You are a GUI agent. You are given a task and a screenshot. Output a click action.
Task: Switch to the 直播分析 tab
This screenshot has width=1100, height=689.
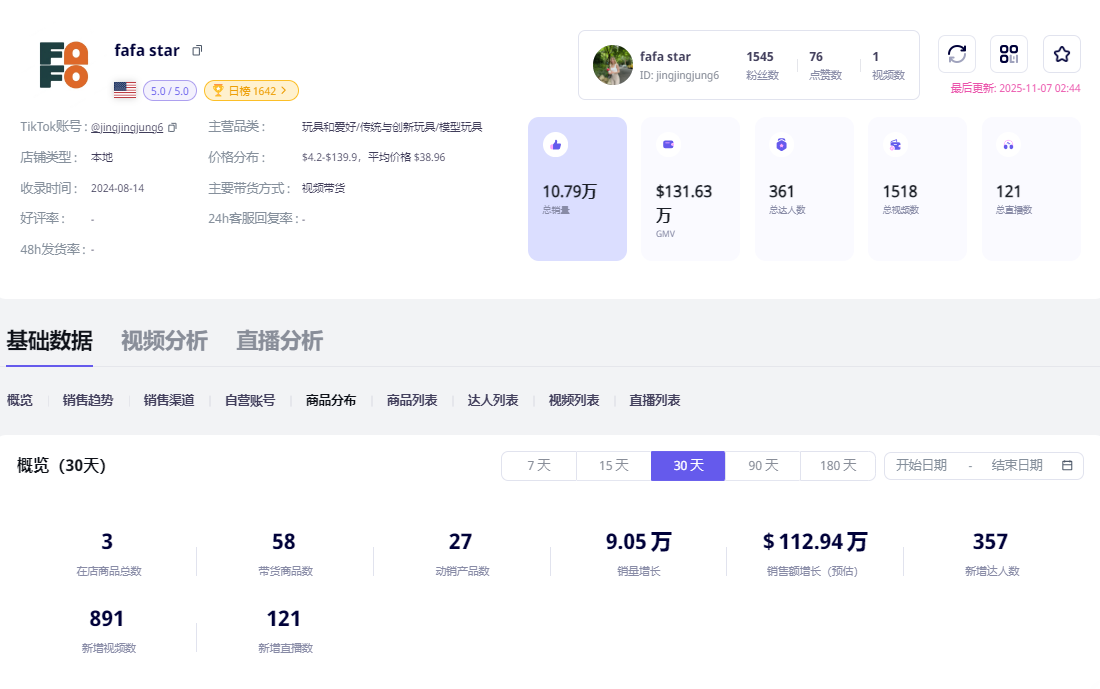pos(279,341)
